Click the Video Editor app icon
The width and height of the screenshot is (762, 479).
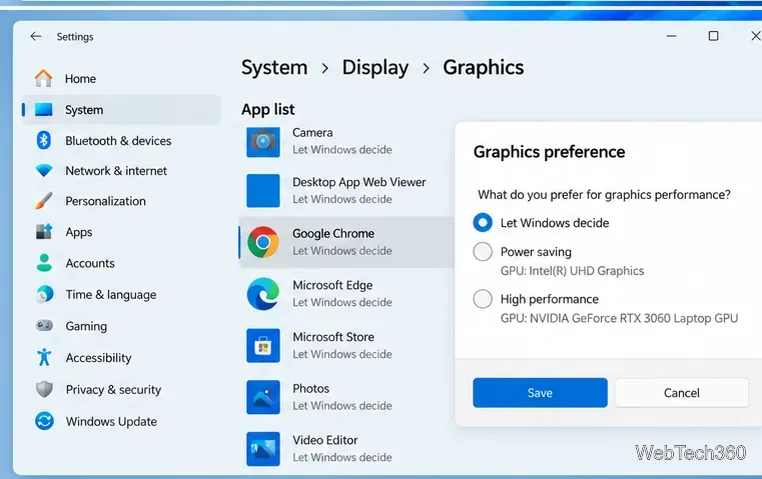pos(263,449)
